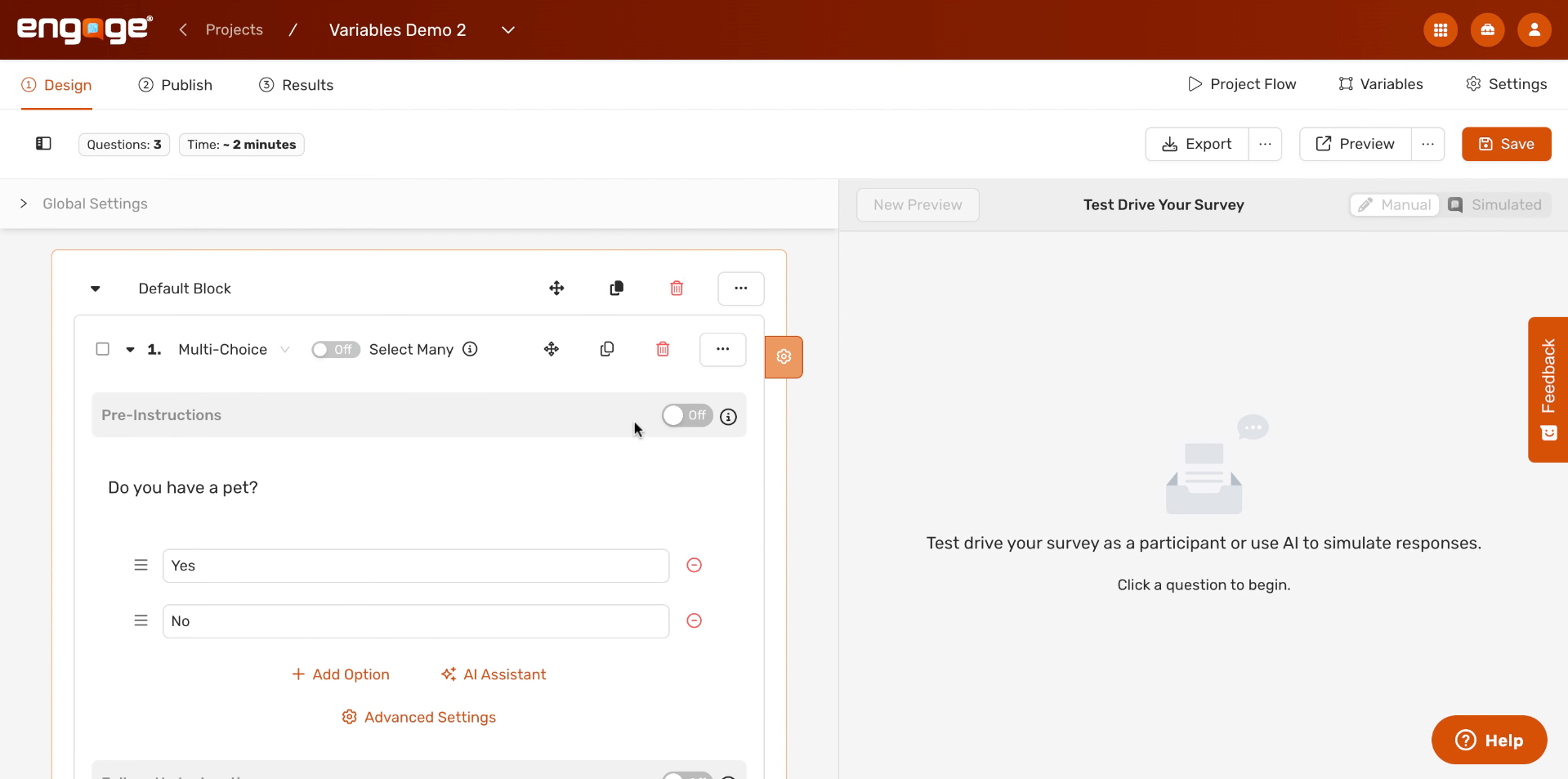This screenshot has height=779, width=1568.
Task: Open project Settings
Action: (1506, 84)
